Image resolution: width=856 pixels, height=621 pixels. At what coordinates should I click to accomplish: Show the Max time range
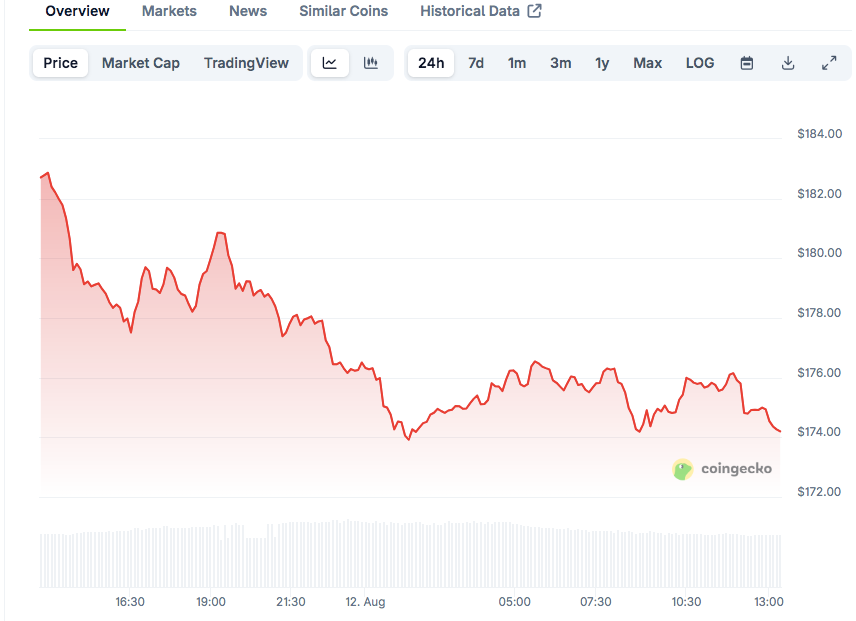[x=647, y=63]
